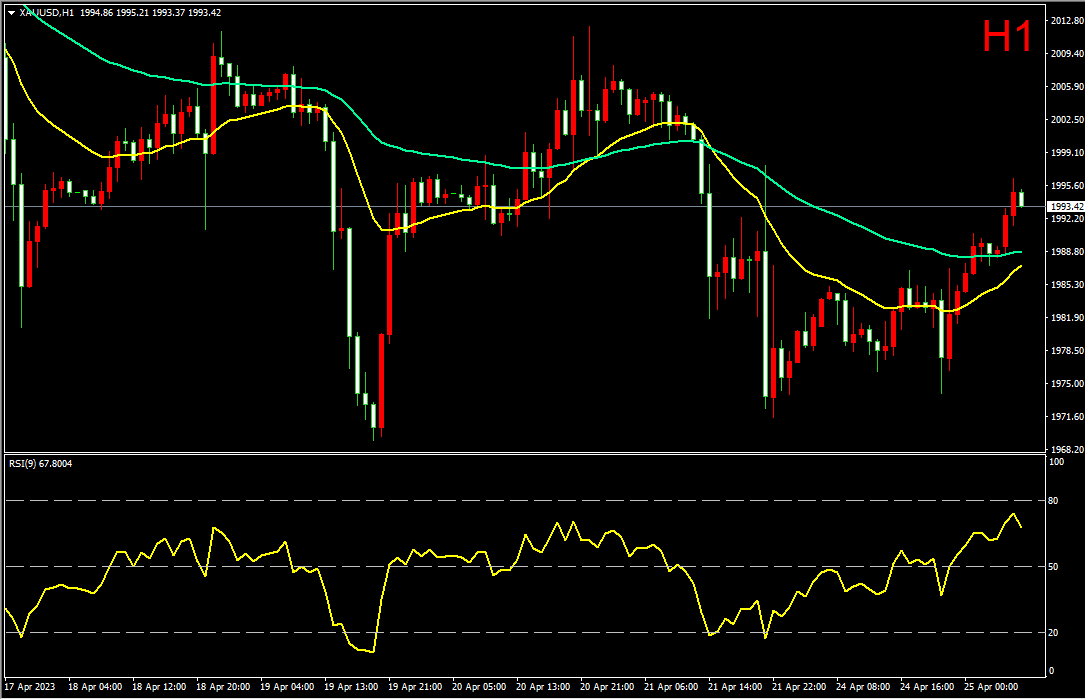Click the 1968.20 price scale value
Image resolution: width=1085 pixels, height=700 pixels.
(1067, 449)
